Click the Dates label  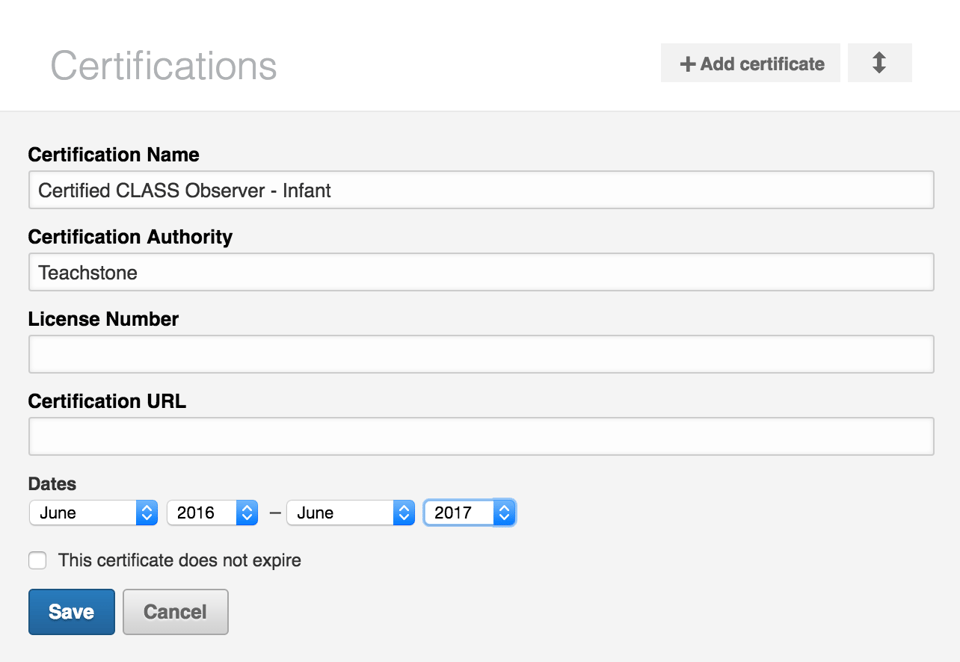pyautogui.click(x=52, y=484)
